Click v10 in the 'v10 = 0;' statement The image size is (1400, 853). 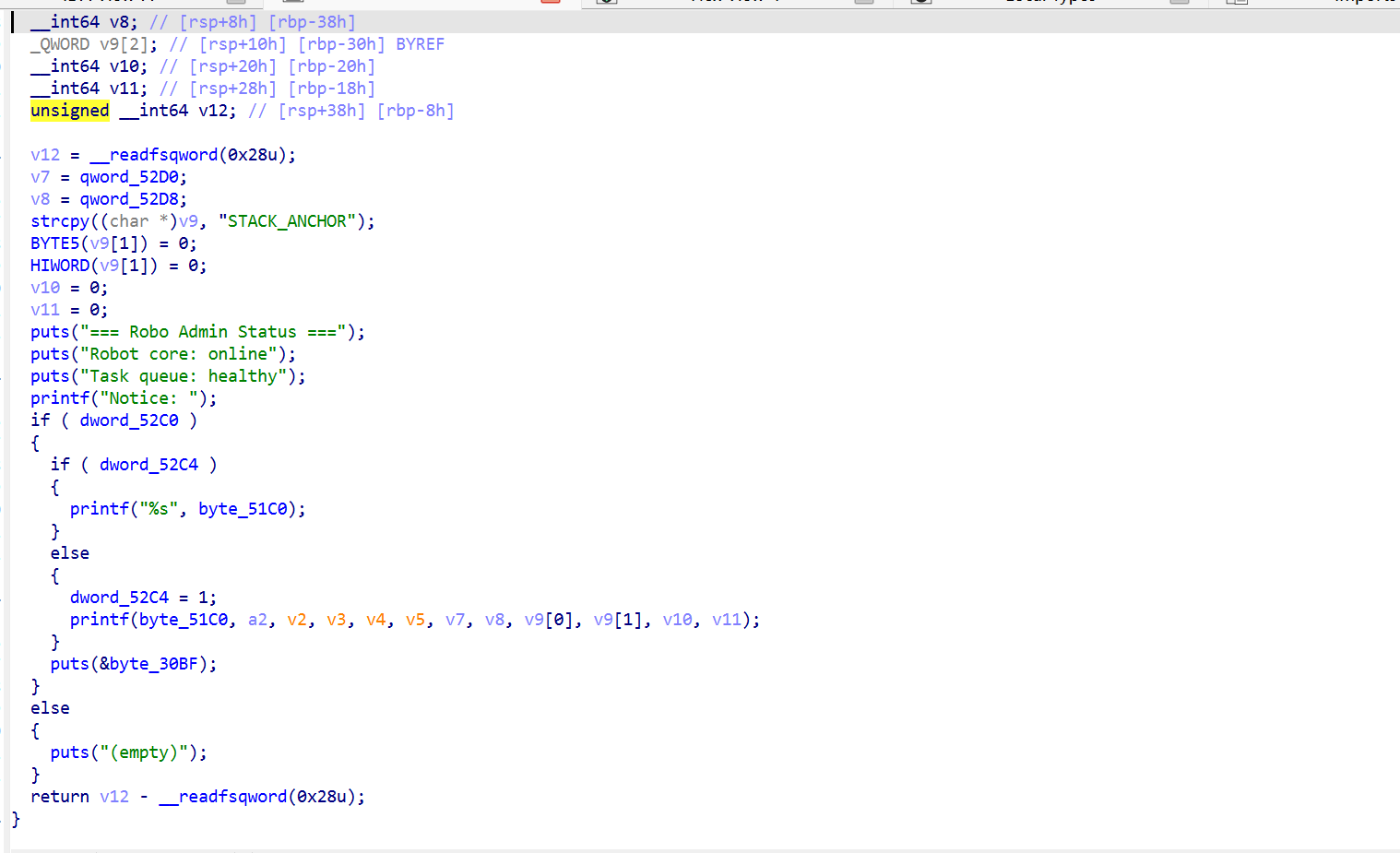(45, 288)
